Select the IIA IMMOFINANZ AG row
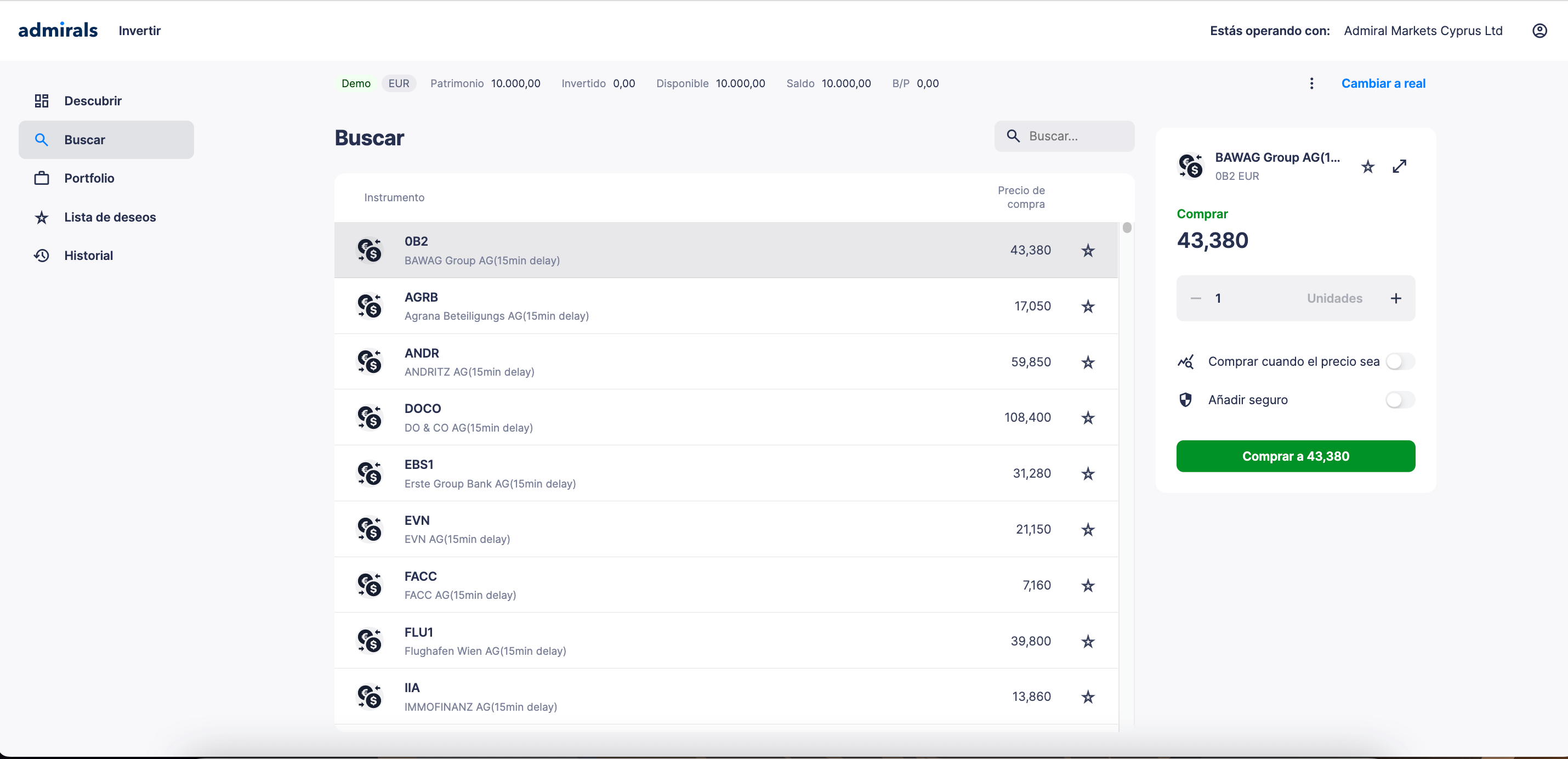This screenshot has height=759, width=1568. (x=725, y=697)
